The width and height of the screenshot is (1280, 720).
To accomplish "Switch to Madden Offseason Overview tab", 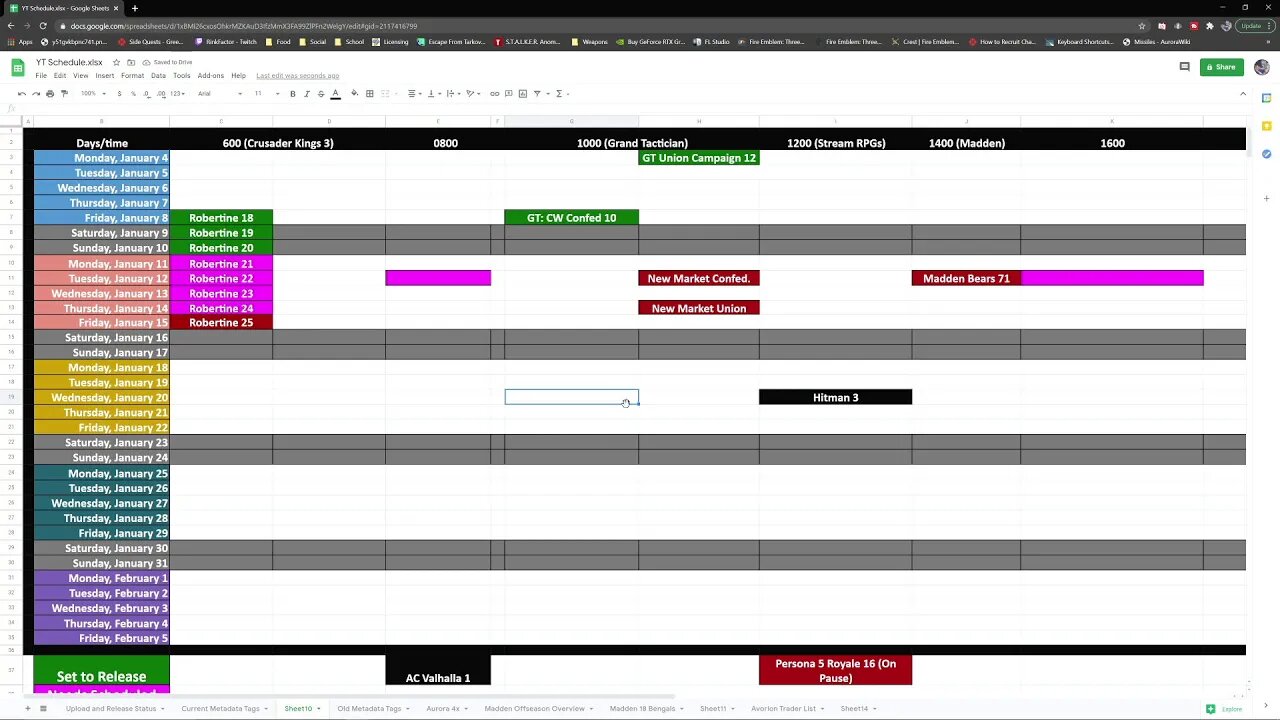I will pyautogui.click(x=534, y=709).
